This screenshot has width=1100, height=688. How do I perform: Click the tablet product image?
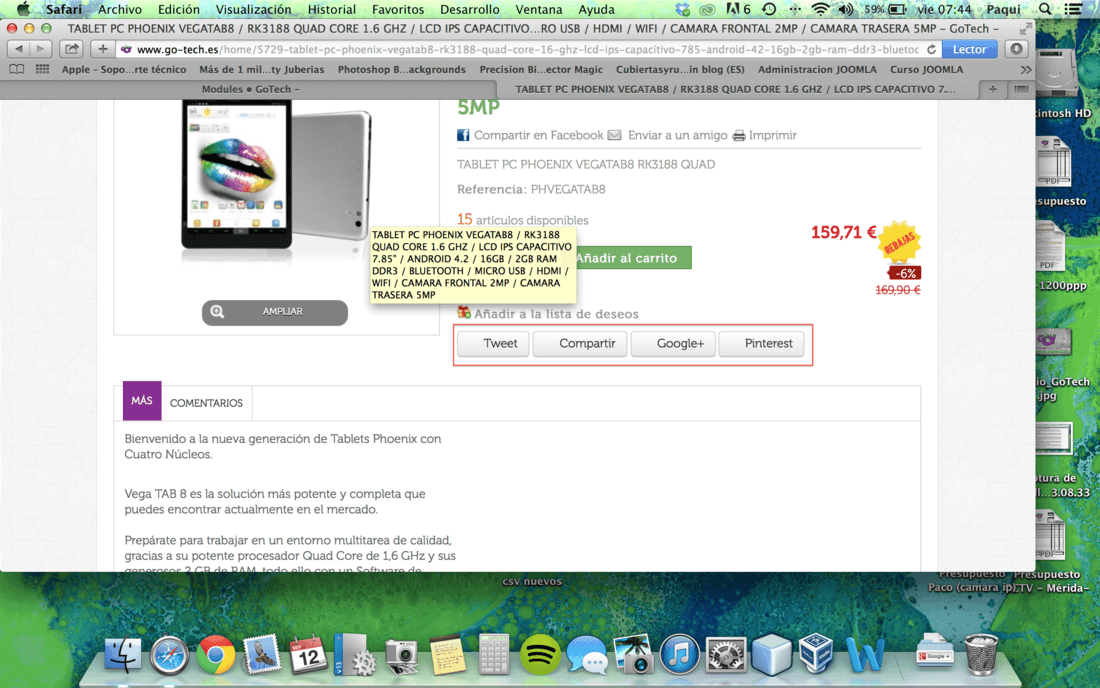pos(276,178)
